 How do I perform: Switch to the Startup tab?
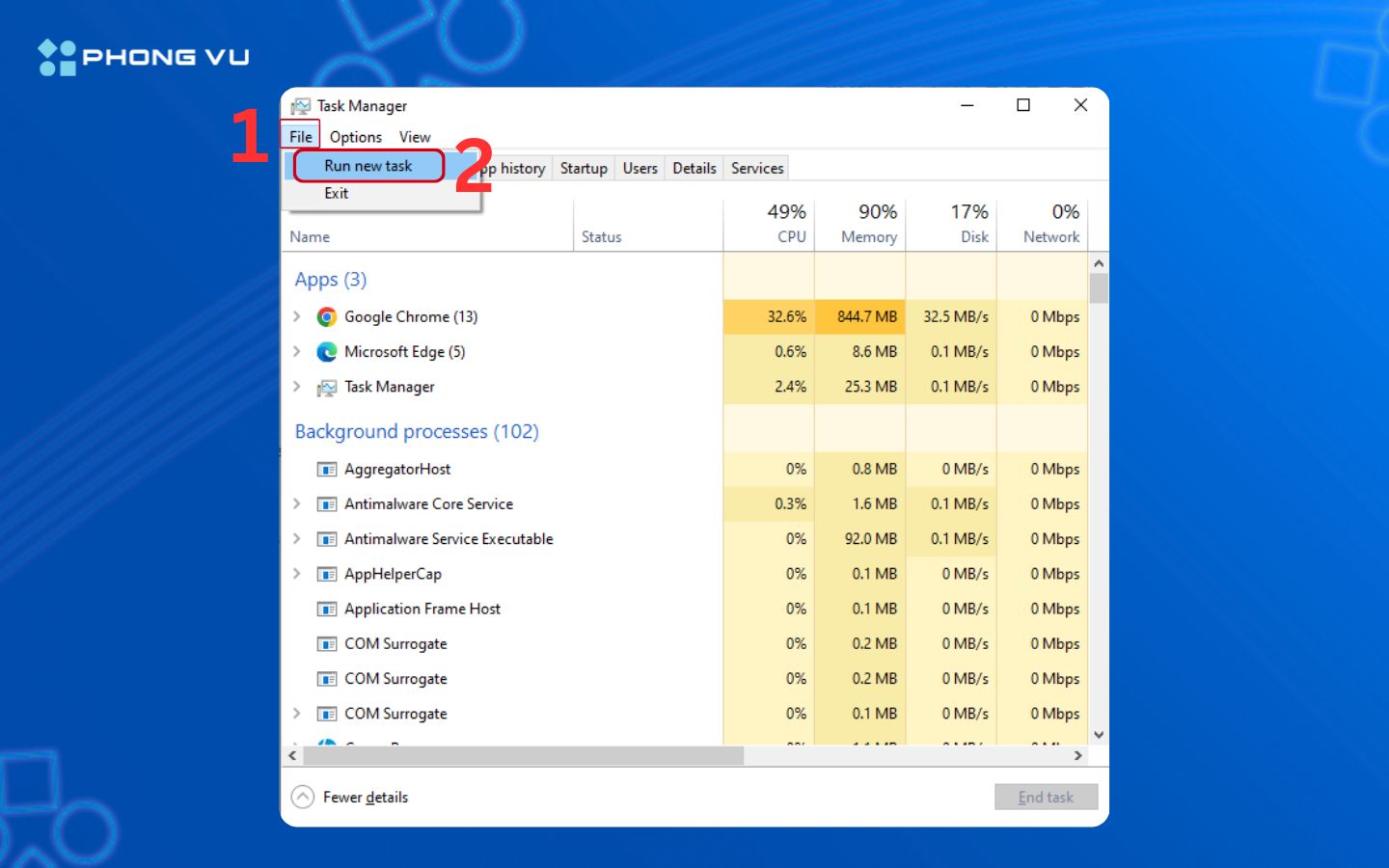(584, 168)
